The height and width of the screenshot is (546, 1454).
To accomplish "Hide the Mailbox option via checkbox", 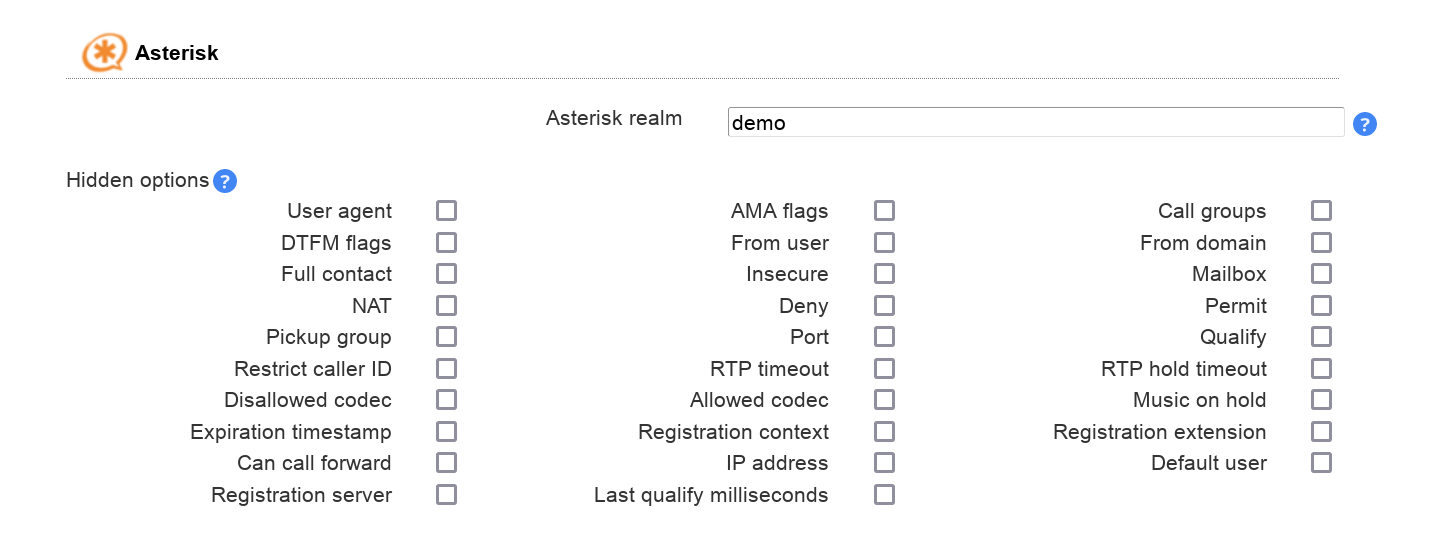I will (x=1321, y=274).
